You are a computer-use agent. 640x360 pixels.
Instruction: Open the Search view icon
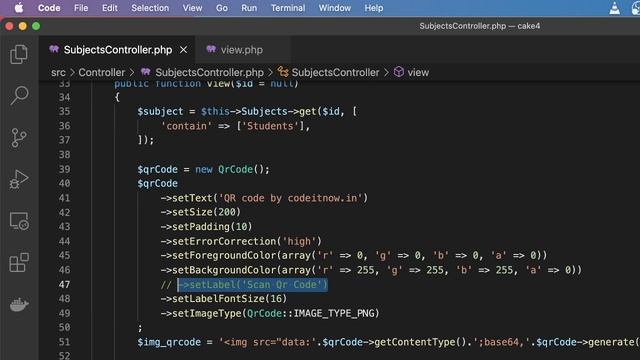pyautogui.click(x=19, y=96)
